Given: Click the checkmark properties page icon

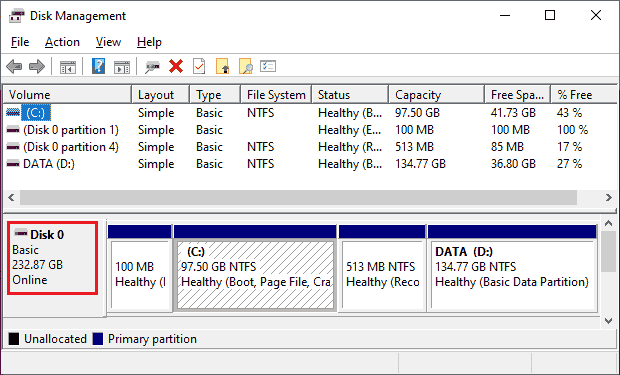Looking at the screenshot, I should [x=199, y=66].
